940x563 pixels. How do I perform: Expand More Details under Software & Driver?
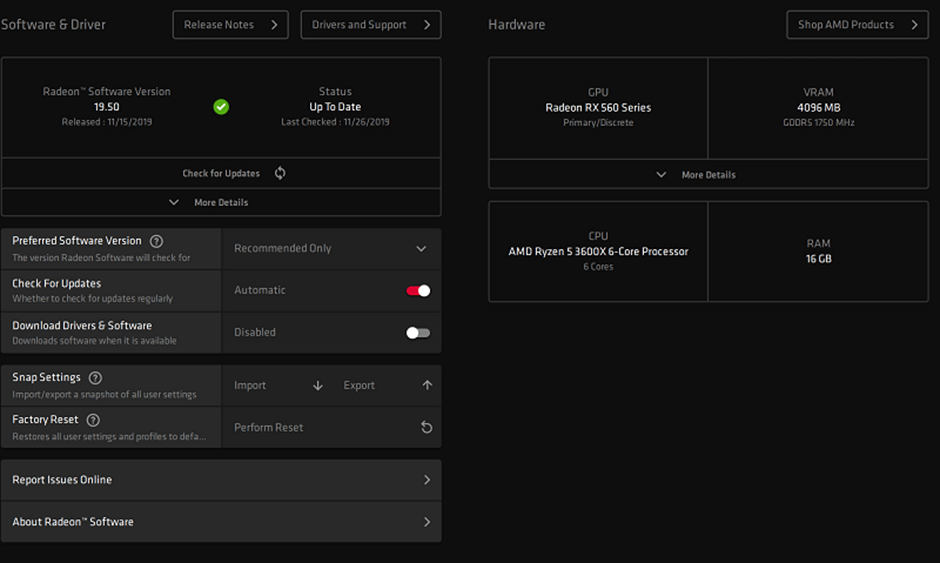221,203
